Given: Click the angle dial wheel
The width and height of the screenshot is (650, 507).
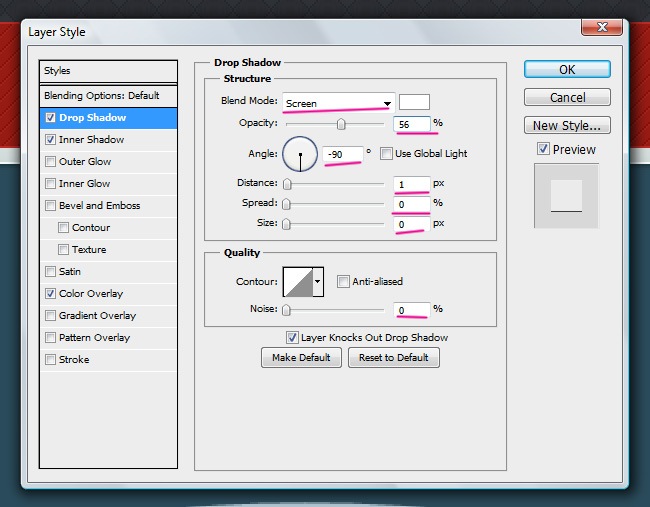Looking at the screenshot, I should tap(300, 154).
